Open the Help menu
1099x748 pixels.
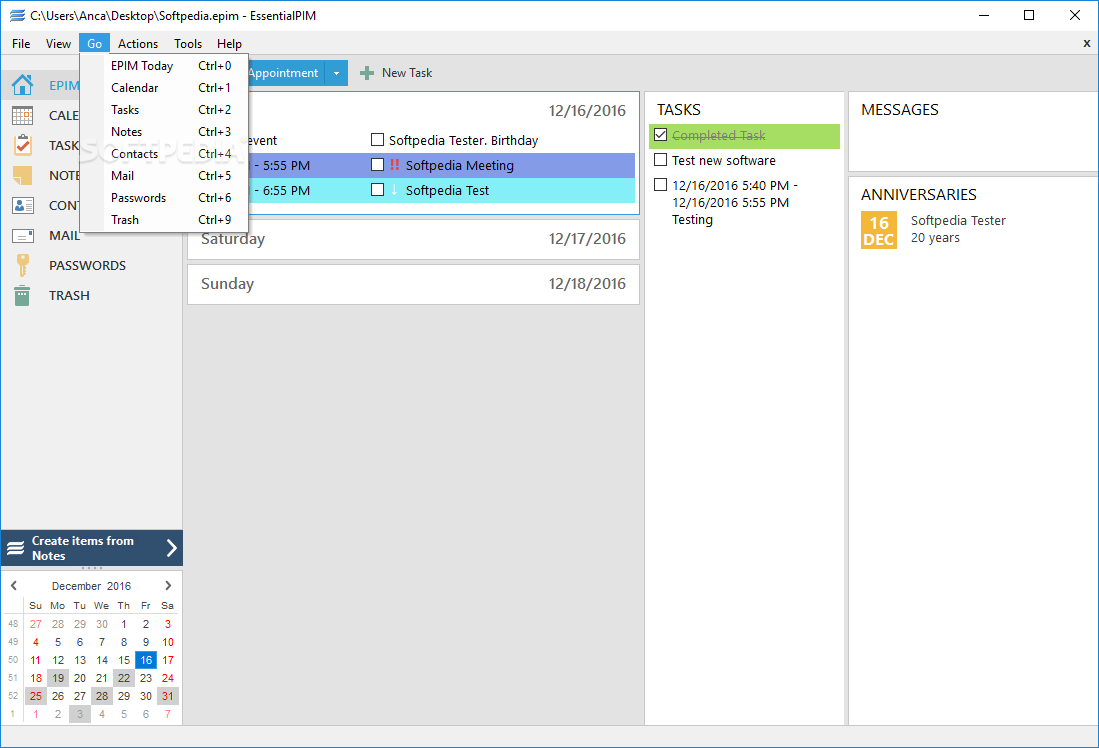229,43
